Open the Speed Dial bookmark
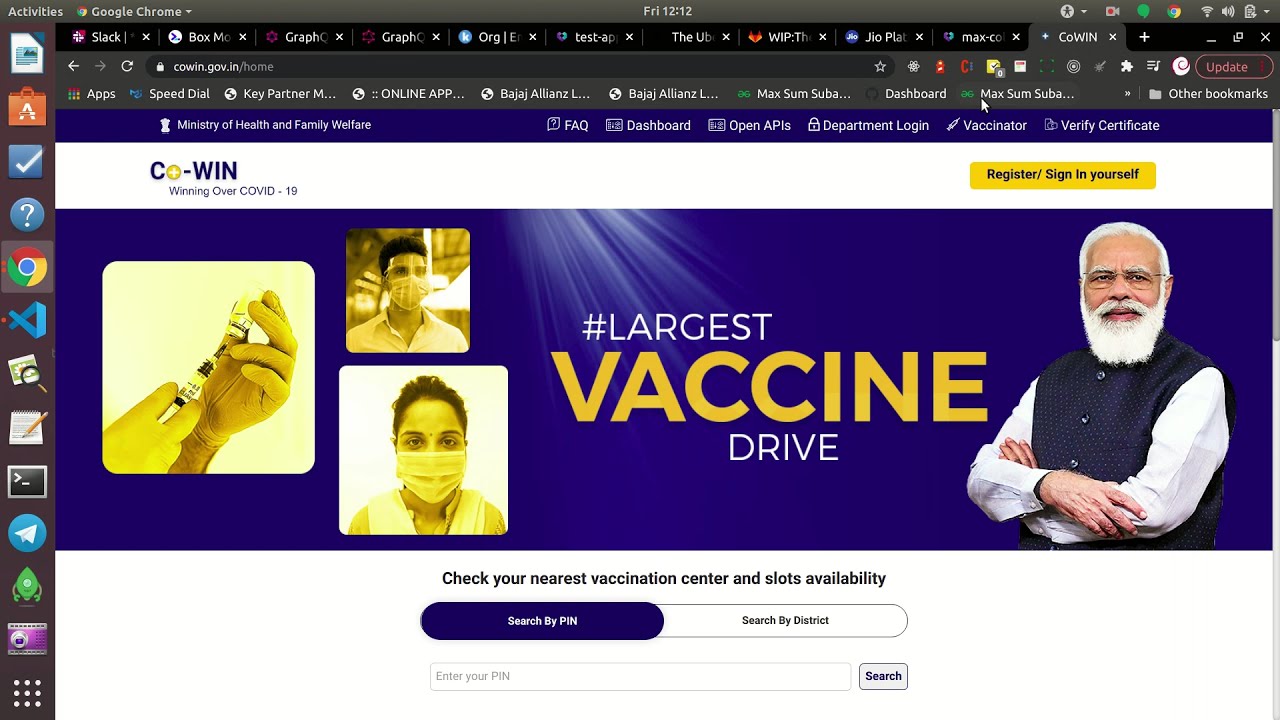 170,94
